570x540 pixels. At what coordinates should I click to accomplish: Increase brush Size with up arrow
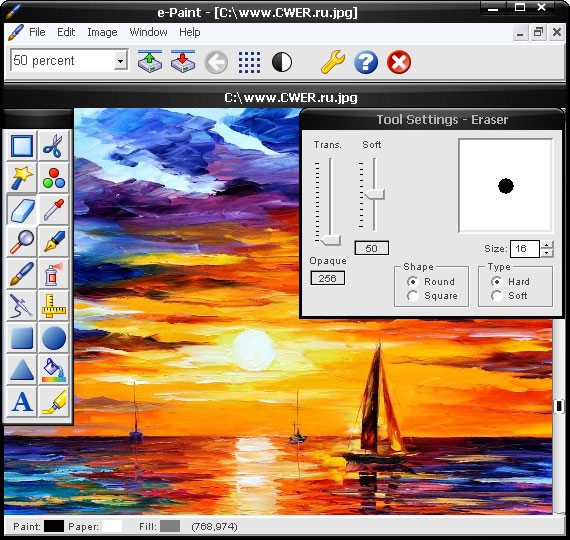(547, 245)
